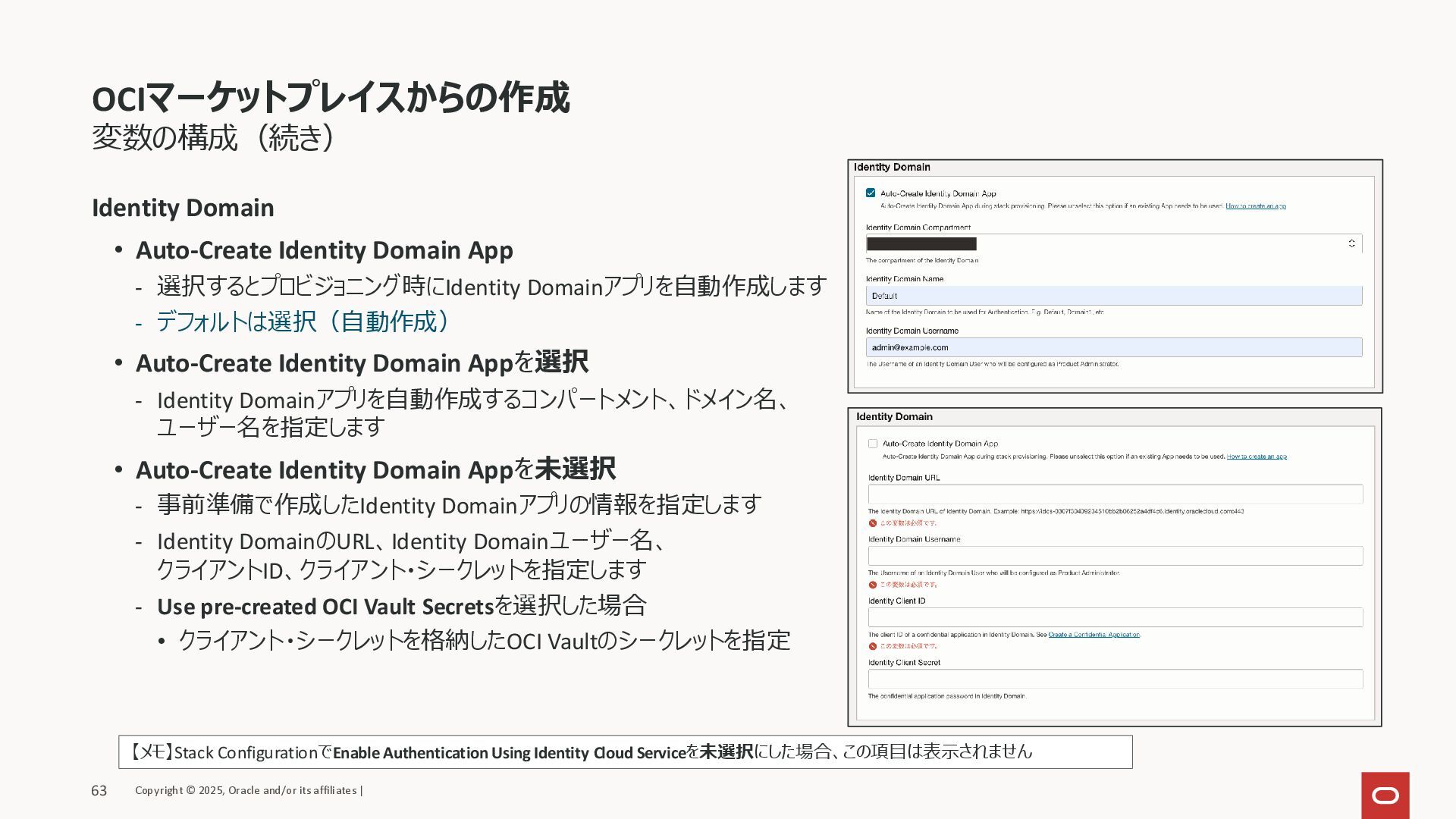
Task: Click into the Identity Client ID field
Action: pos(1115,617)
